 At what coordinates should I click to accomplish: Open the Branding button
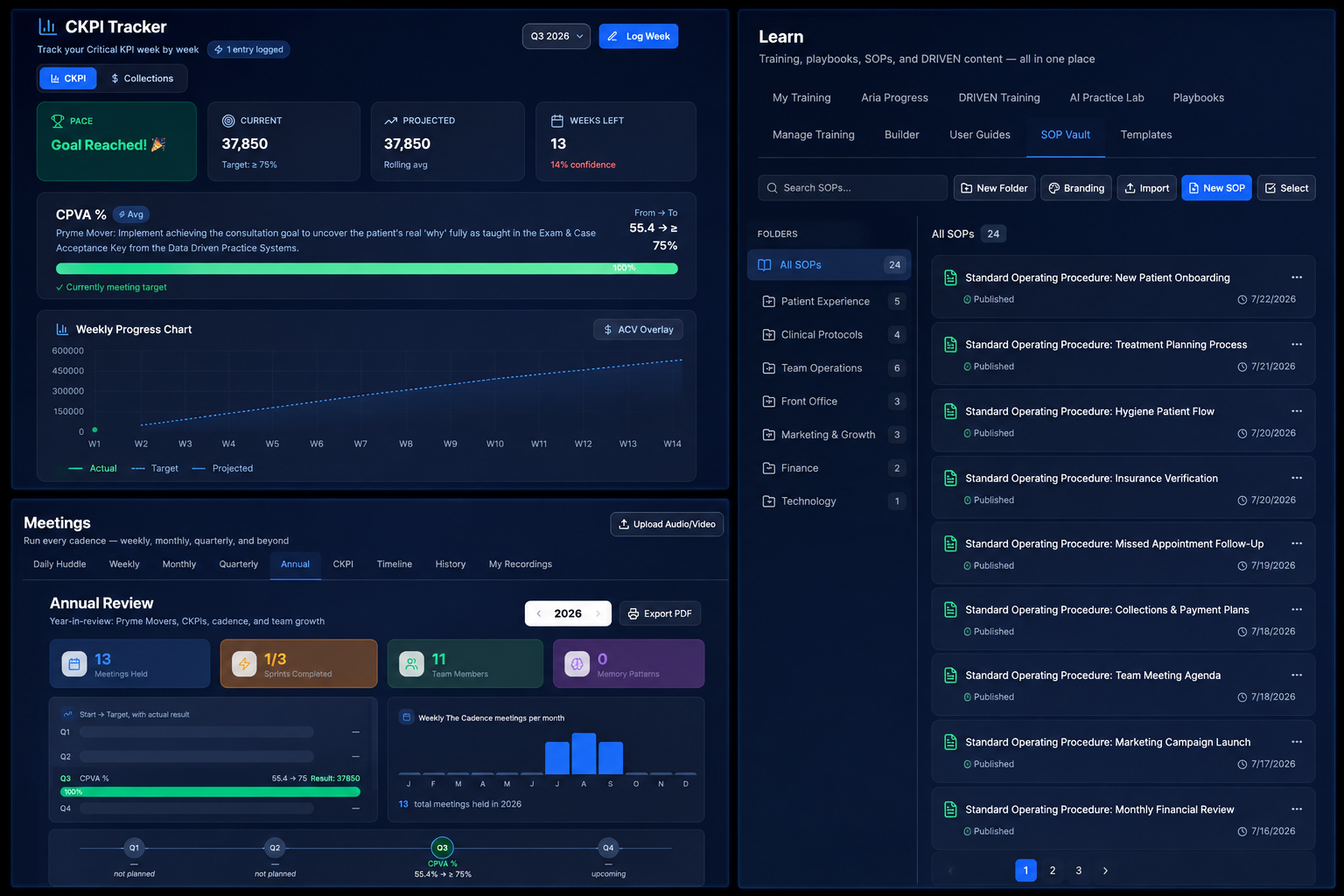[1076, 188]
